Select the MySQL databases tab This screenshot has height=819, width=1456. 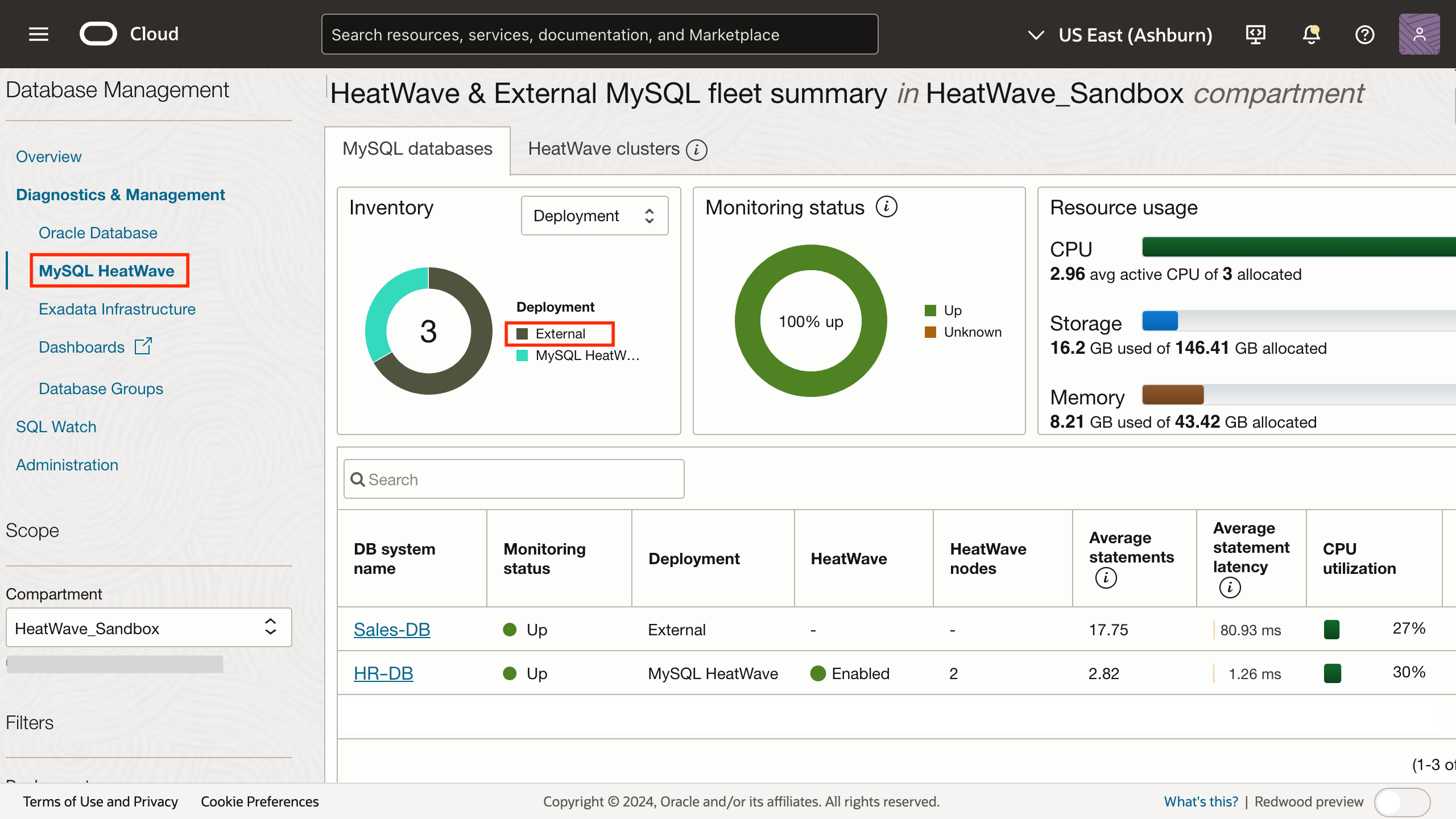coord(417,148)
